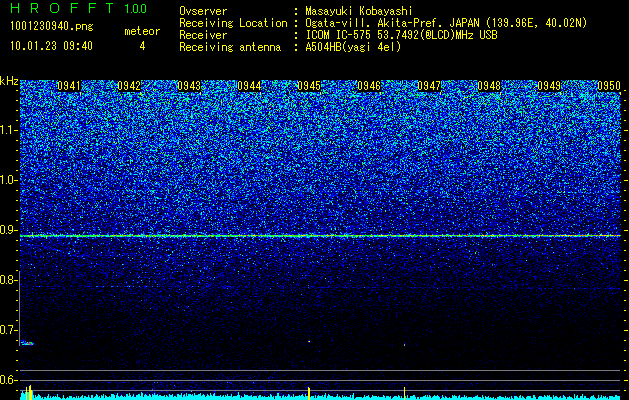Click the 0.7 kHz axis label

point(8,330)
